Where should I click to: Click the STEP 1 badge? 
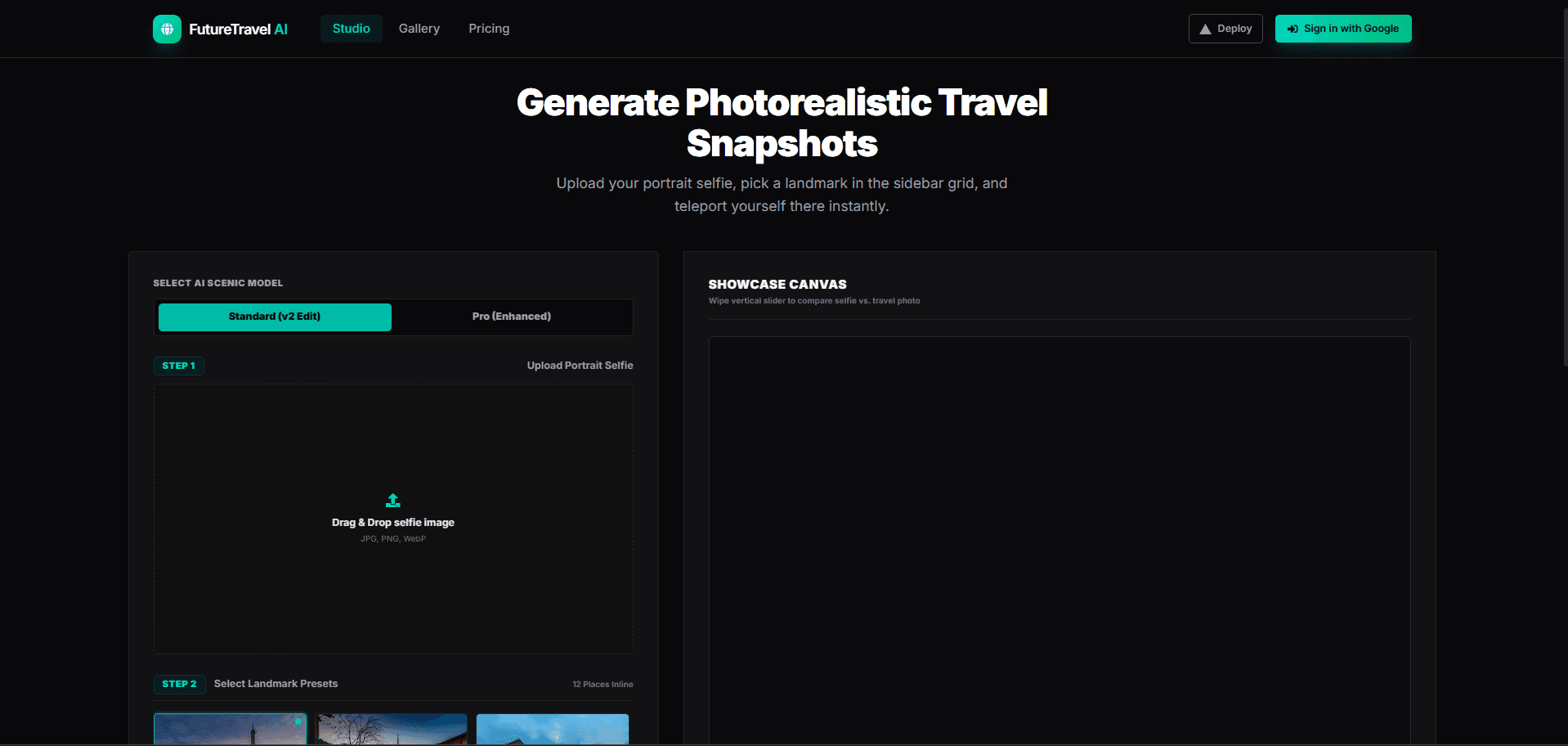179,366
